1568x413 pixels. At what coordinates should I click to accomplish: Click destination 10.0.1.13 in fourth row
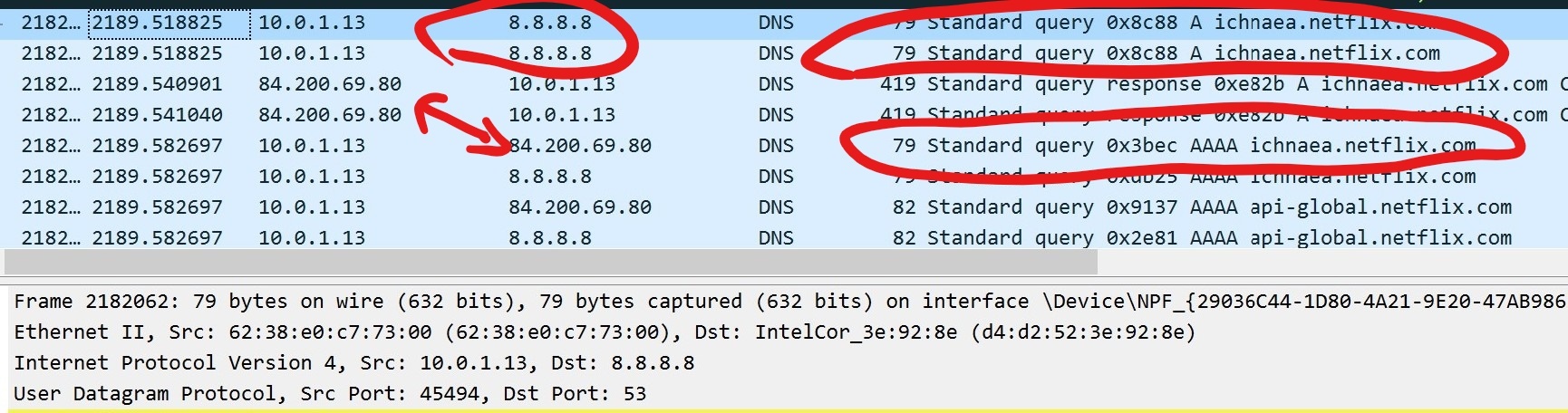562,115
